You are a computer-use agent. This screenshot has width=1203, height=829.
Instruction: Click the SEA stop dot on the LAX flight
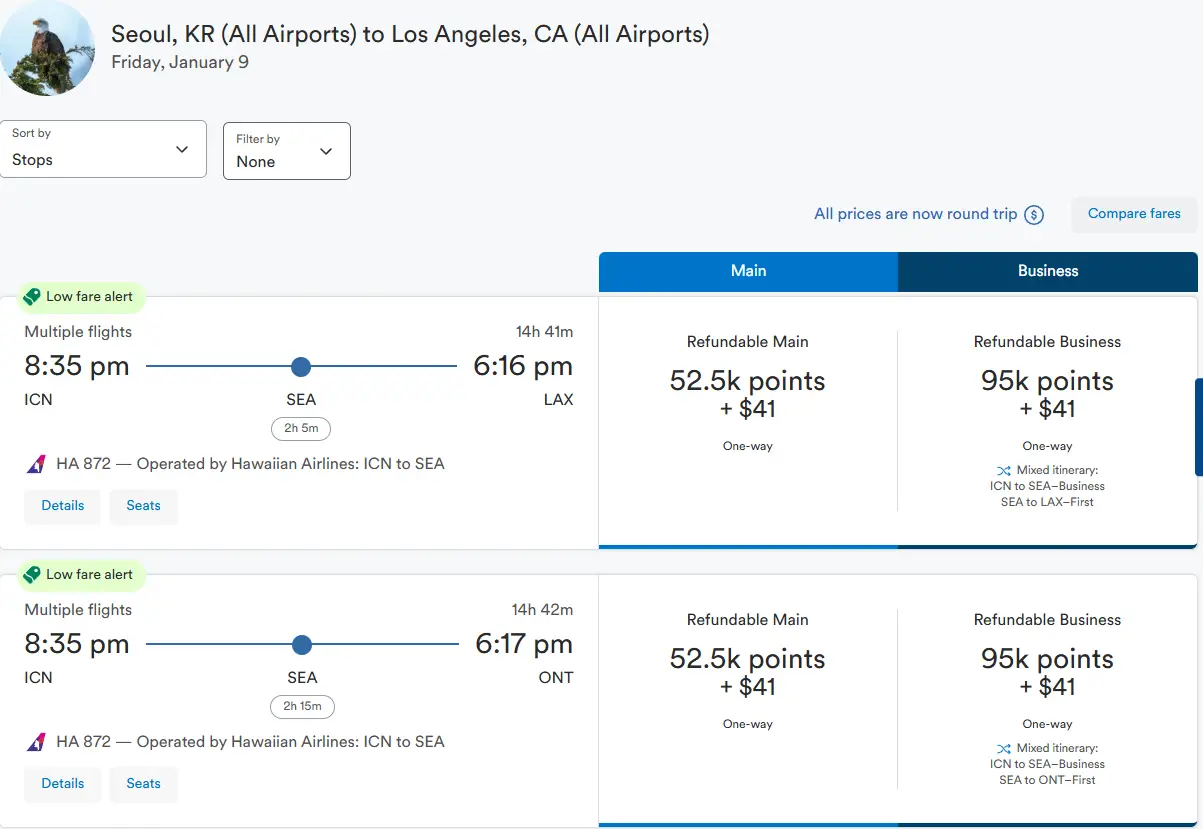(x=301, y=367)
